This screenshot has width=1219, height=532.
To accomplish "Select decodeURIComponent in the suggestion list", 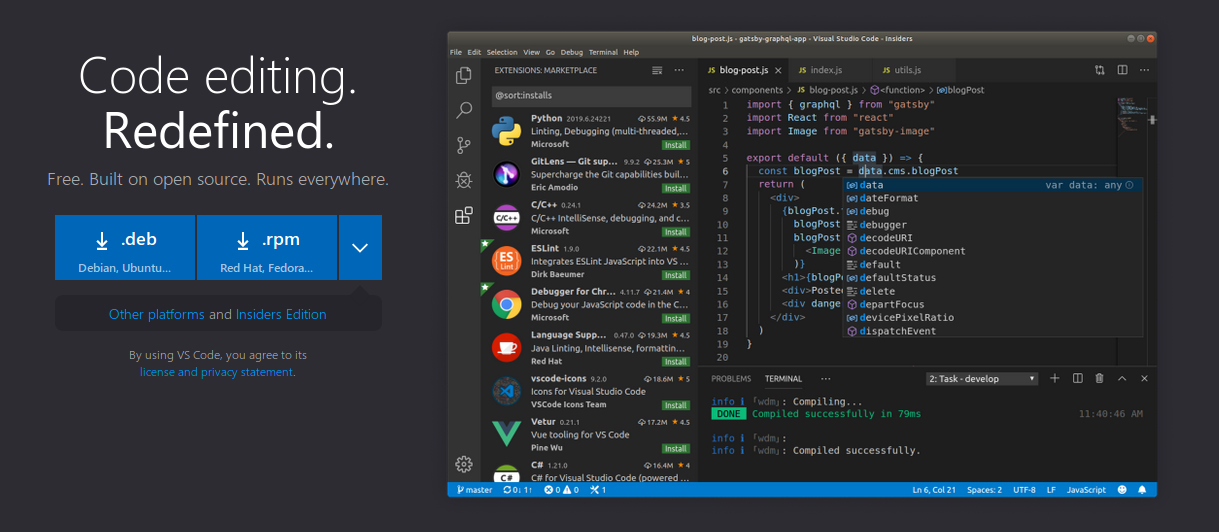I will point(991,251).
